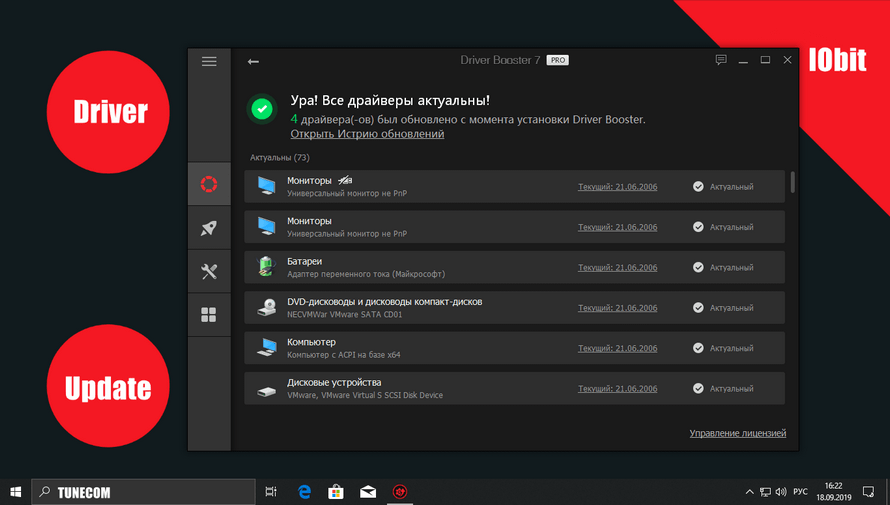This screenshot has width=890, height=505.
Task: Go back using the left arrow
Action: (253, 61)
